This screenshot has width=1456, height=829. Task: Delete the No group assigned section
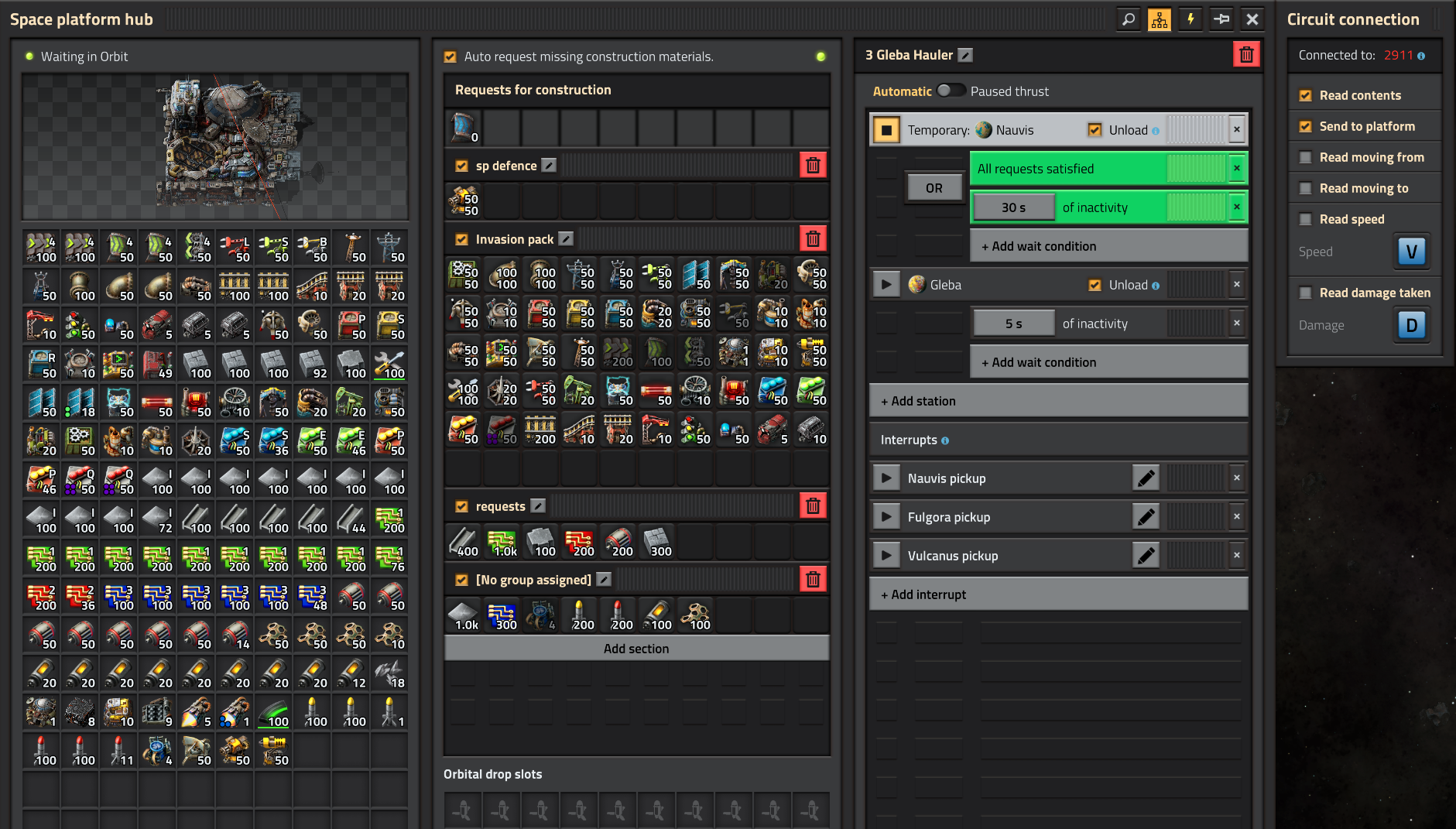(813, 579)
